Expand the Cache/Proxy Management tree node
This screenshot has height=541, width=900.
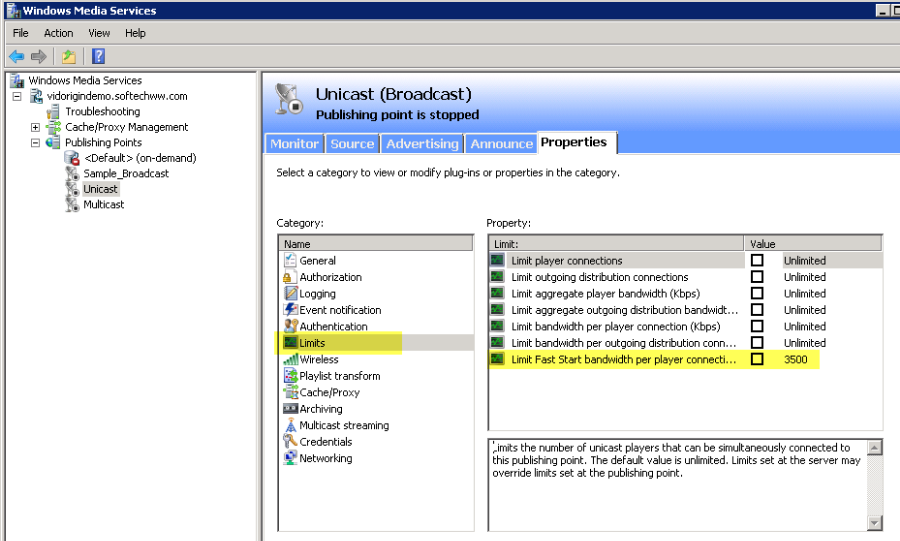tap(36, 127)
